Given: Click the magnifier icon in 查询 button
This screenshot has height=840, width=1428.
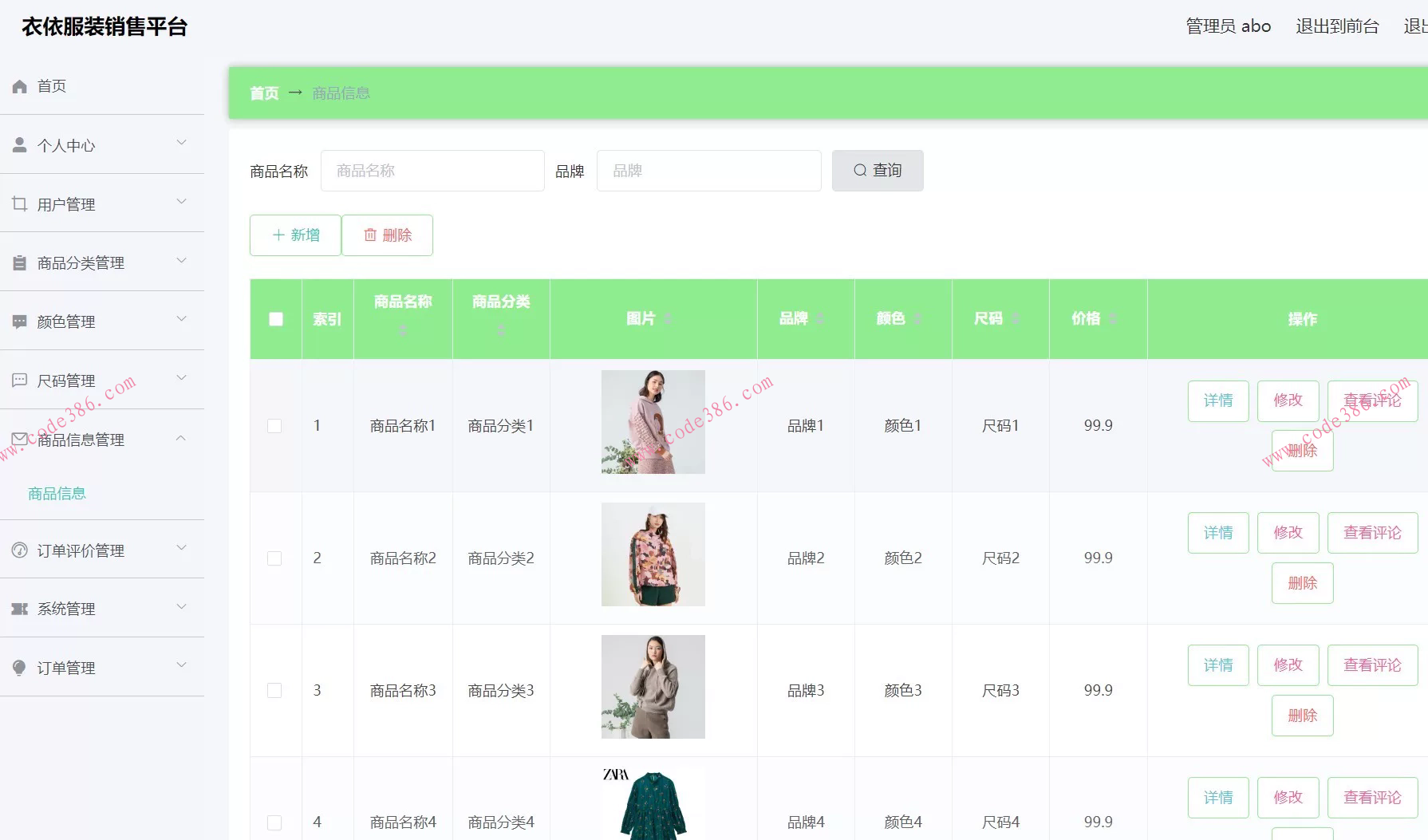Looking at the screenshot, I should (860, 170).
